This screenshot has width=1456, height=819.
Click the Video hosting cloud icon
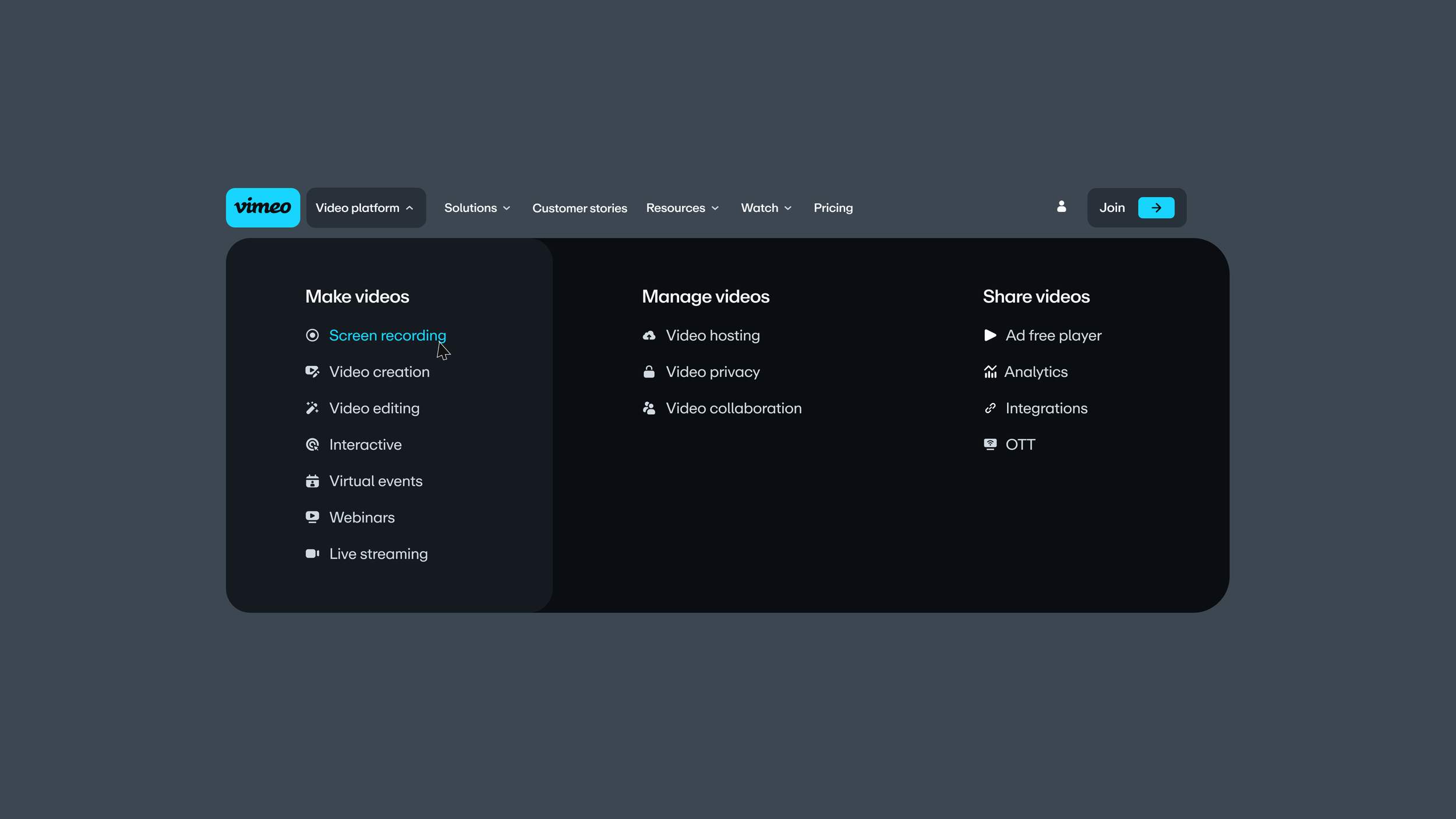(649, 336)
